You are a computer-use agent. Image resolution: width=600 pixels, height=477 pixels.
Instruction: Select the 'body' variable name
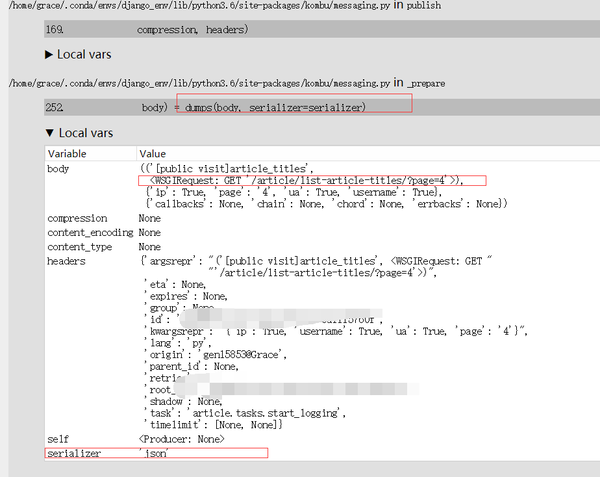coord(58,169)
